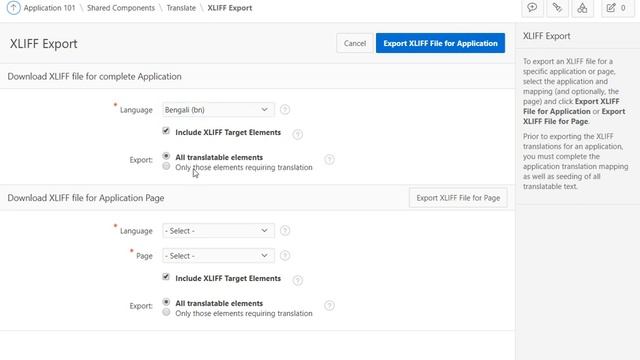
Task: Click the XLIFF Export breadcrumb
Action: tap(229, 8)
